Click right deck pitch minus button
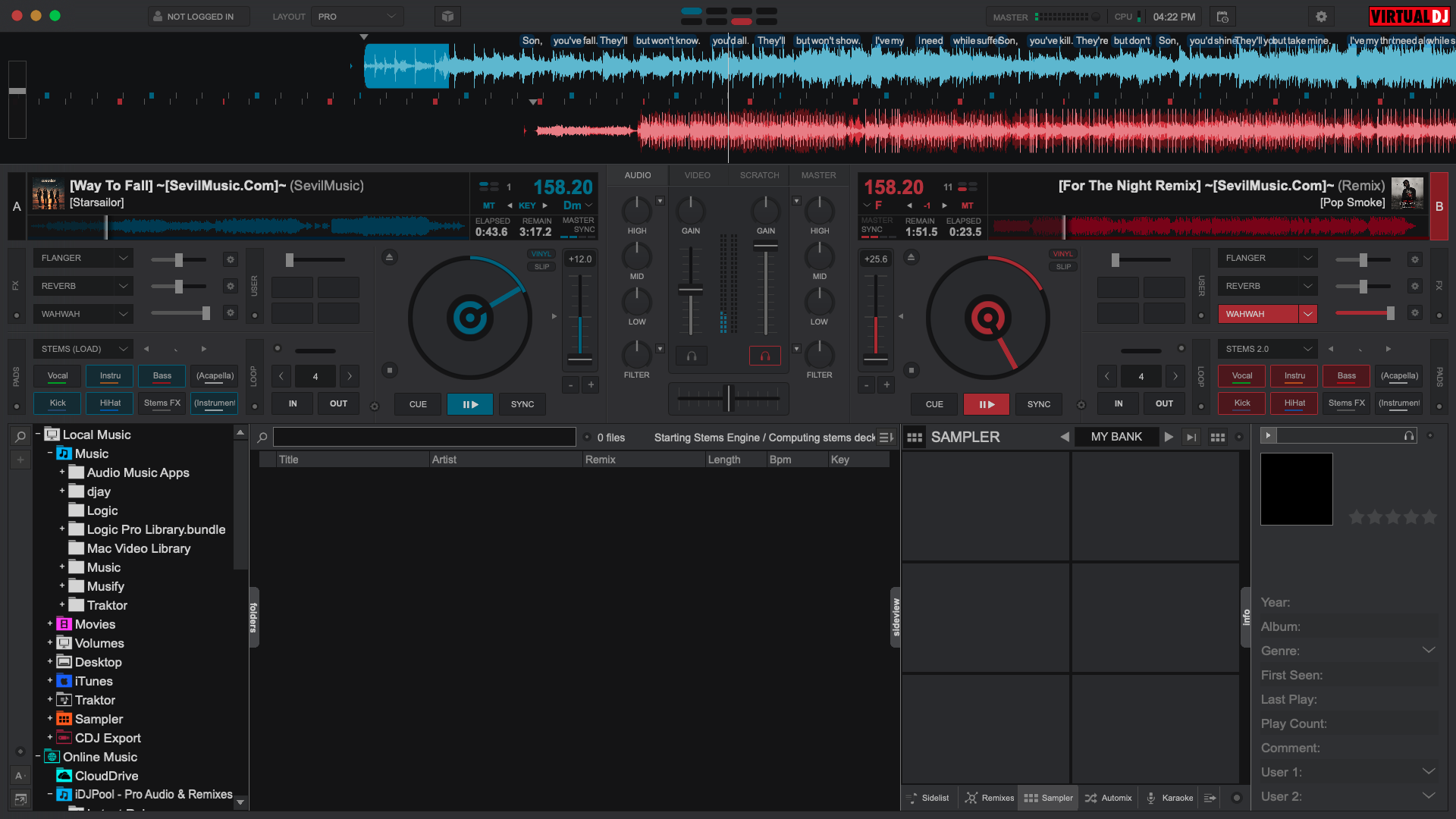This screenshot has width=1456, height=819. point(866,385)
